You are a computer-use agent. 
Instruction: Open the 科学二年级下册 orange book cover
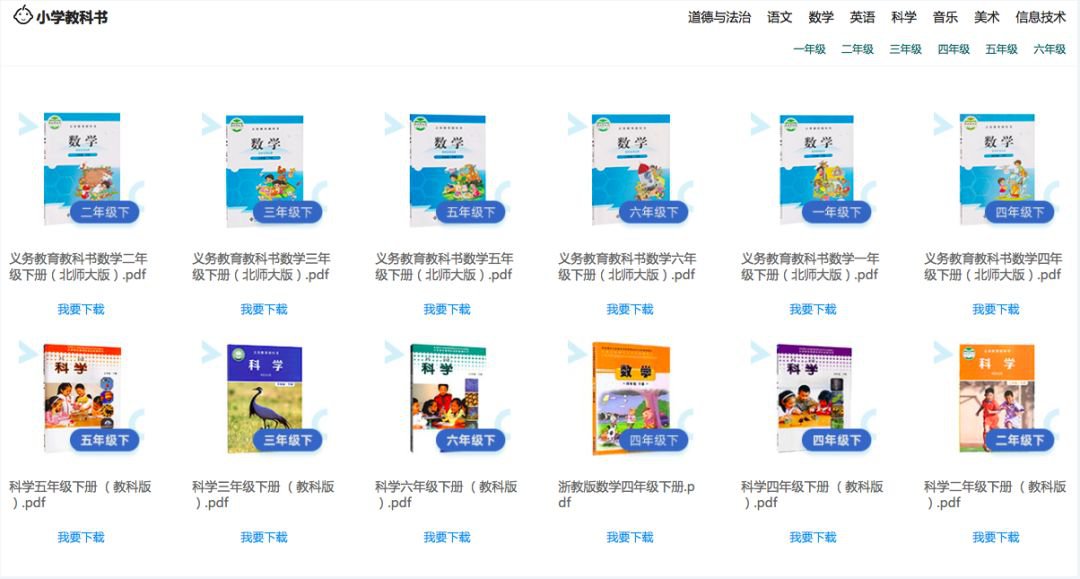[997, 397]
